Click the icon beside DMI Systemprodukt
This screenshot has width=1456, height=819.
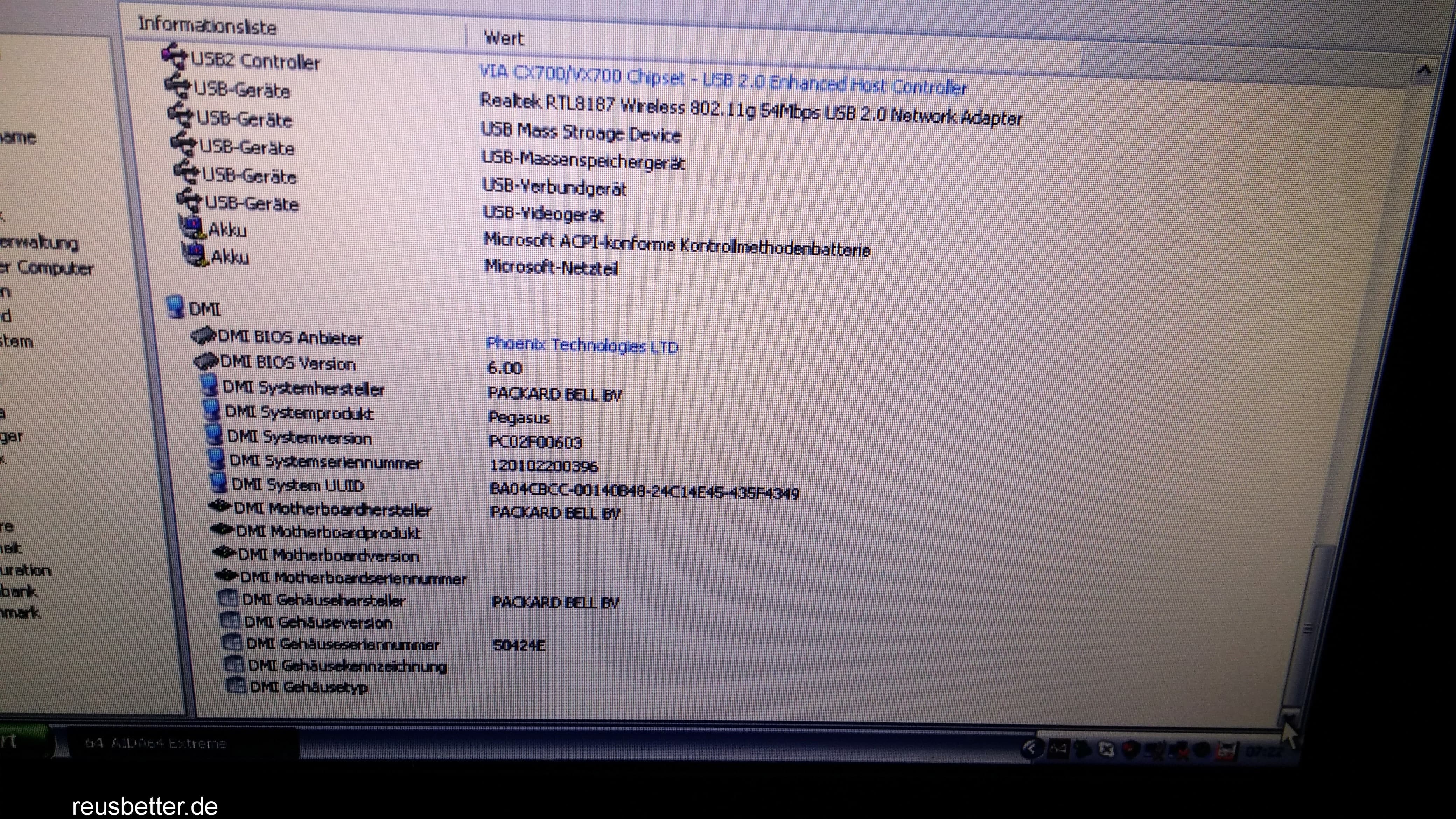(x=212, y=410)
